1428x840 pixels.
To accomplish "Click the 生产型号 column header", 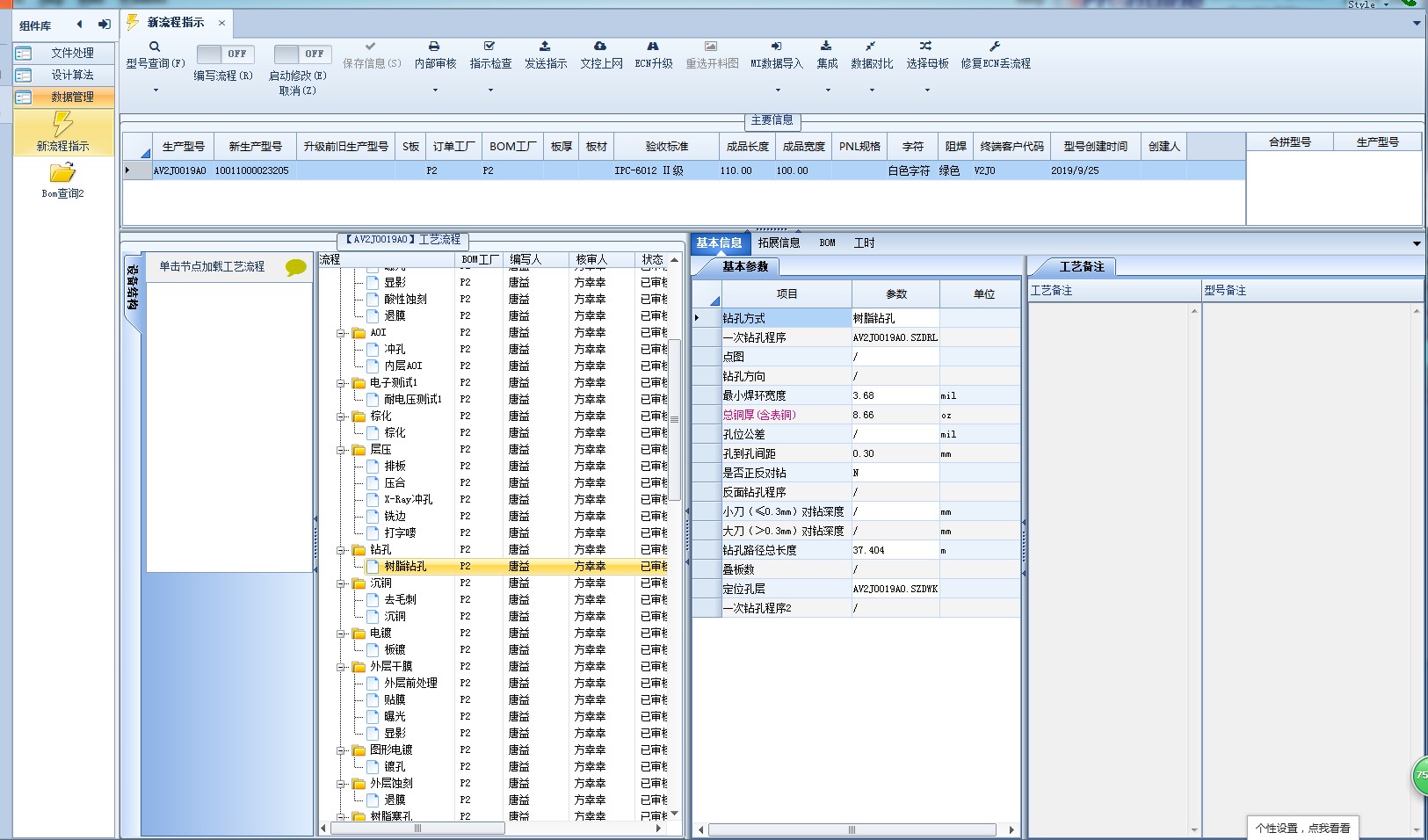I will pos(183,147).
